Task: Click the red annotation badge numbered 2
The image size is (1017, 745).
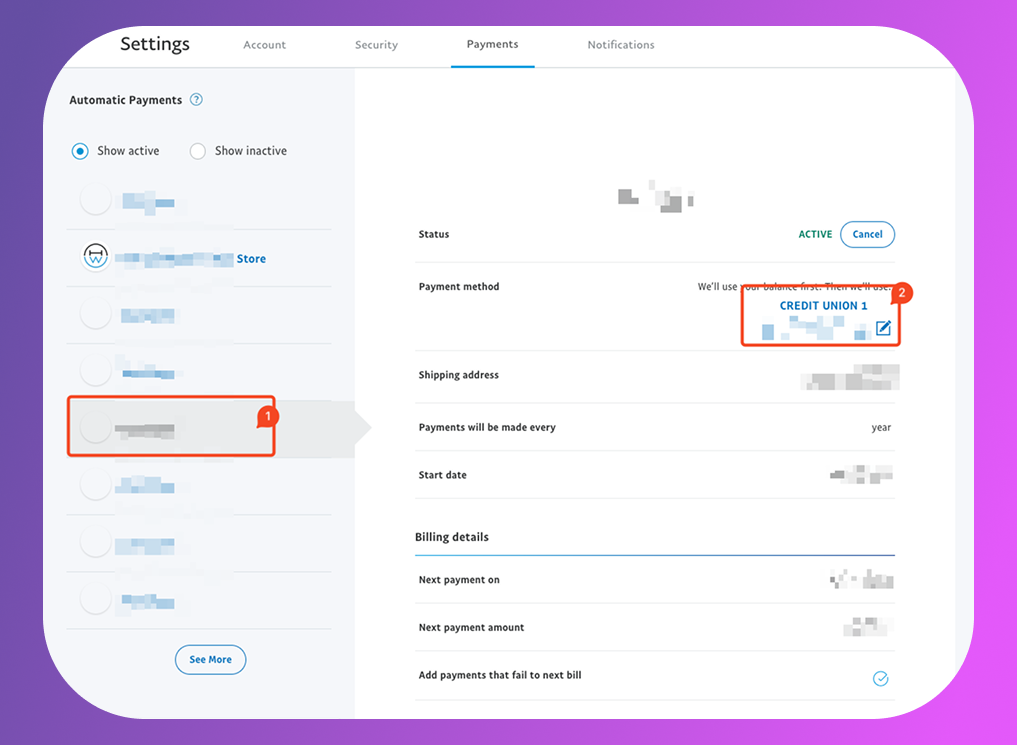Action: coord(901,293)
